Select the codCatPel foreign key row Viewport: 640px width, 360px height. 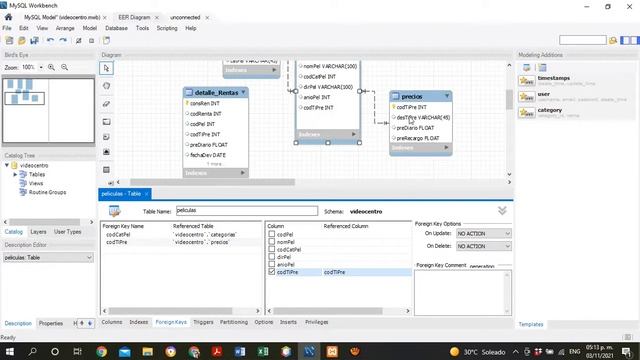pos(181,235)
